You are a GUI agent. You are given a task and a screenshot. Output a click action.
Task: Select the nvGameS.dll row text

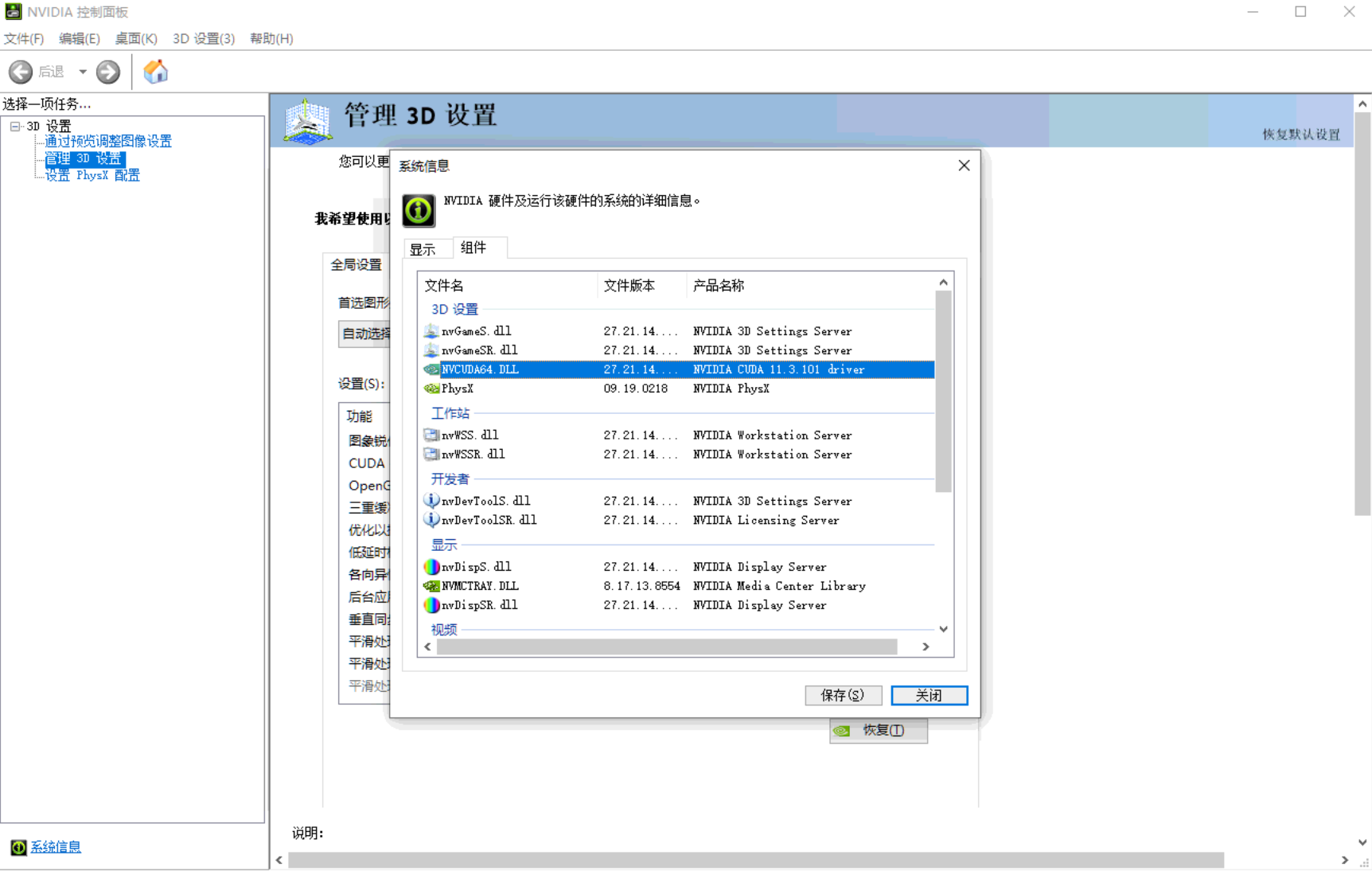[476, 331]
